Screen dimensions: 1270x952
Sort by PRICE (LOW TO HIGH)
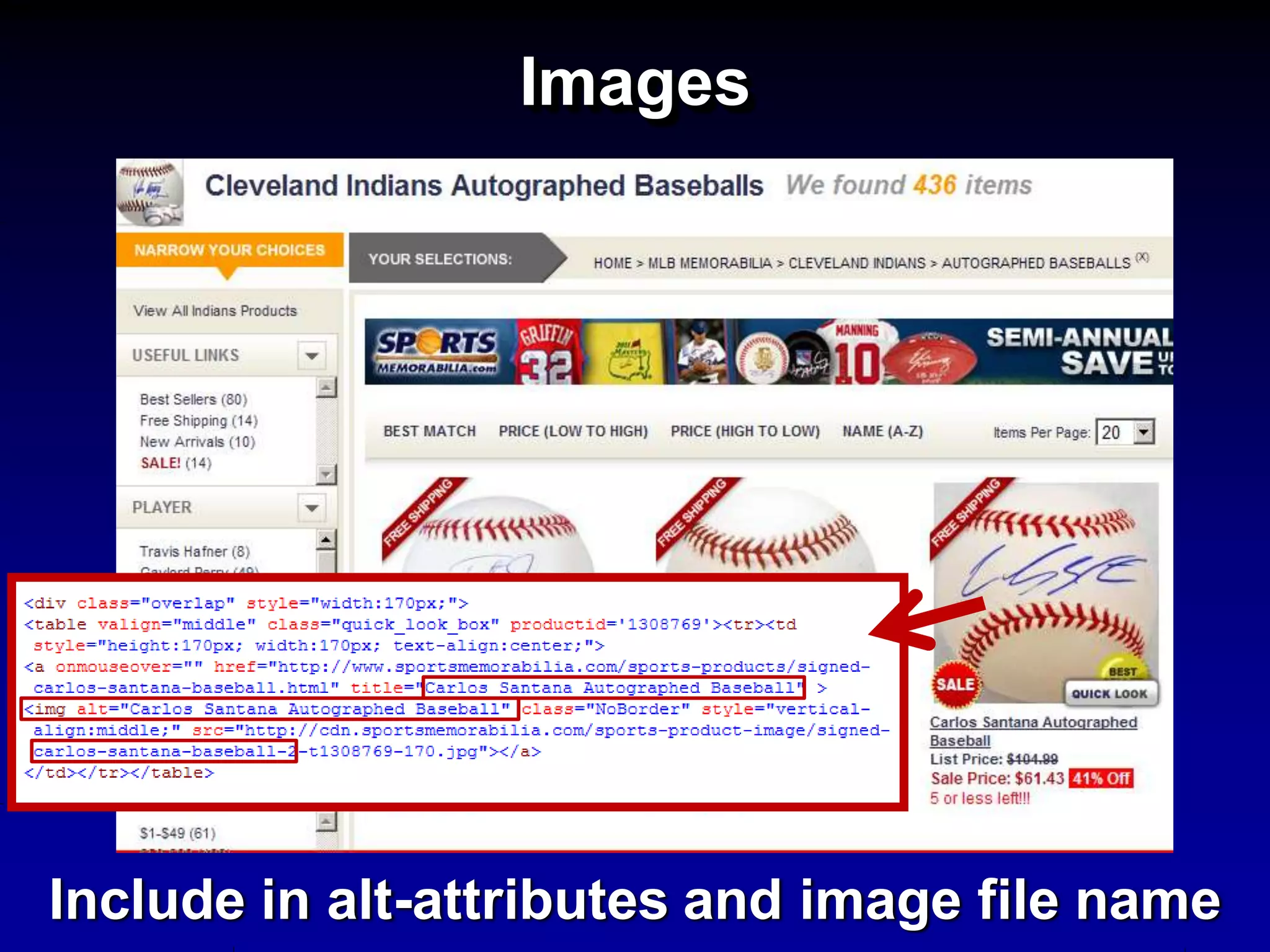coord(573,431)
